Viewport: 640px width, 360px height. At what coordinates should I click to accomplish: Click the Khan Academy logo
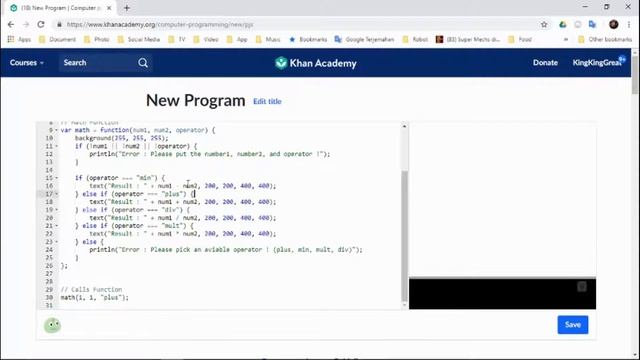(x=316, y=63)
